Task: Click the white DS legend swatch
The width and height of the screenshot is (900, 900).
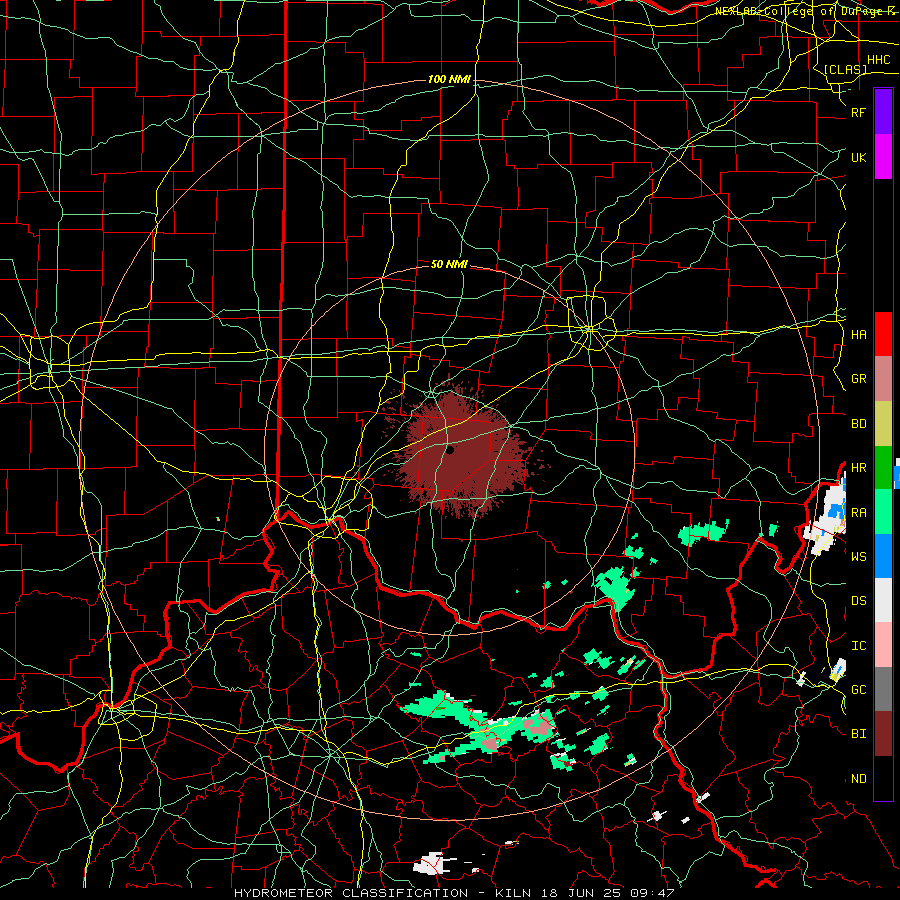Action: tap(883, 600)
